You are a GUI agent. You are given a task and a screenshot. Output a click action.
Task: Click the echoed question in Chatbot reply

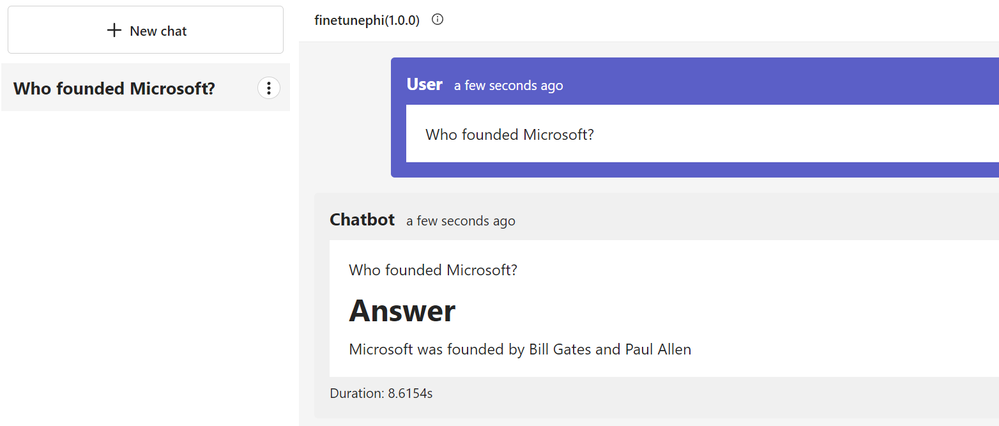click(433, 270)
